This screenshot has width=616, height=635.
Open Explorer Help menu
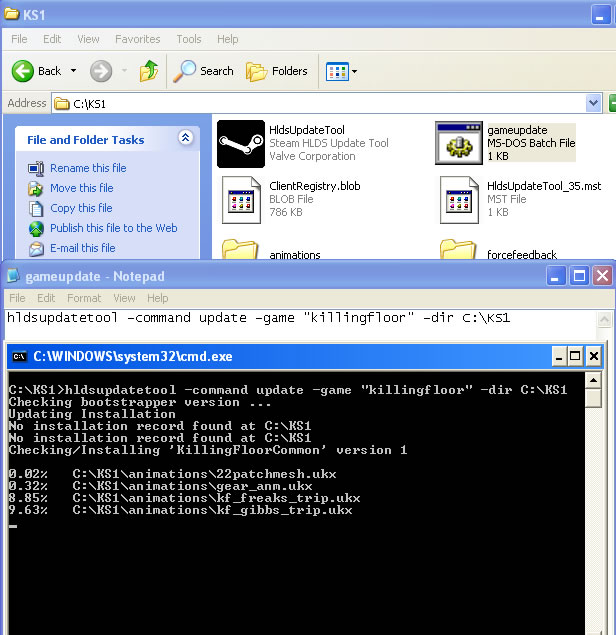click(x=227, y=39)
